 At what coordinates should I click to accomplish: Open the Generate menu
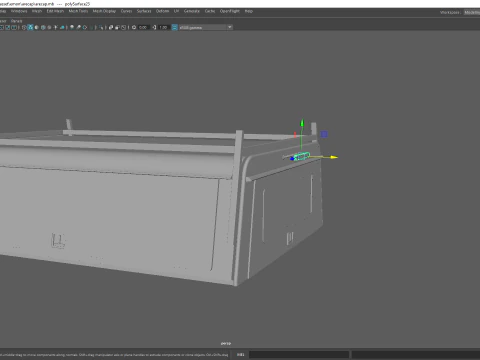click(x=192, y=11)
